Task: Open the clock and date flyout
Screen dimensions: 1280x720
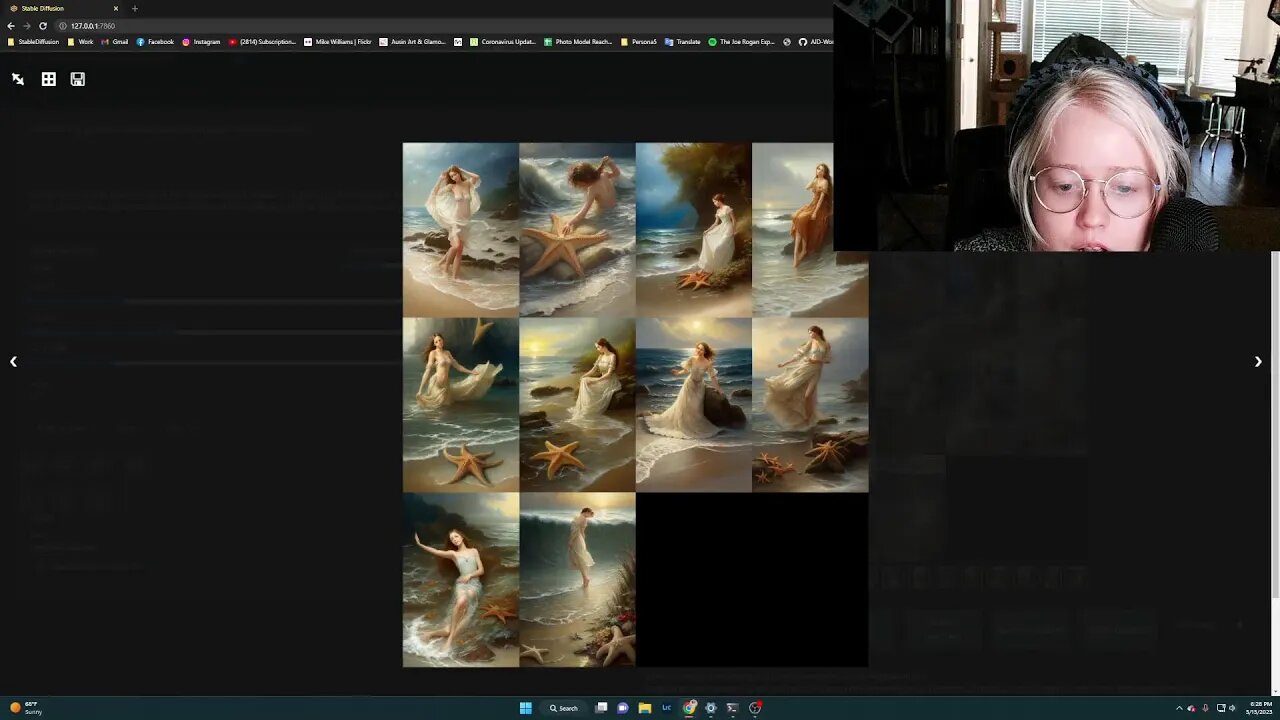Action: point(1259,708)
